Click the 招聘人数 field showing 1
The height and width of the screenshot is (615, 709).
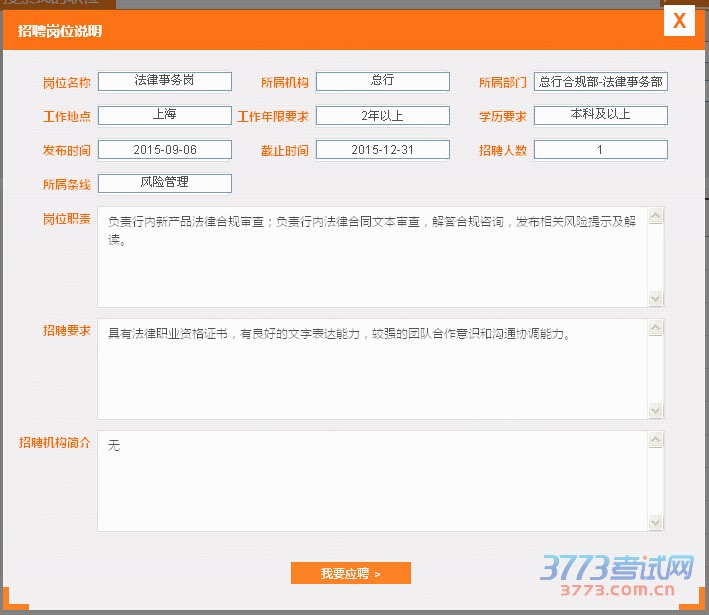coord(600,150)
